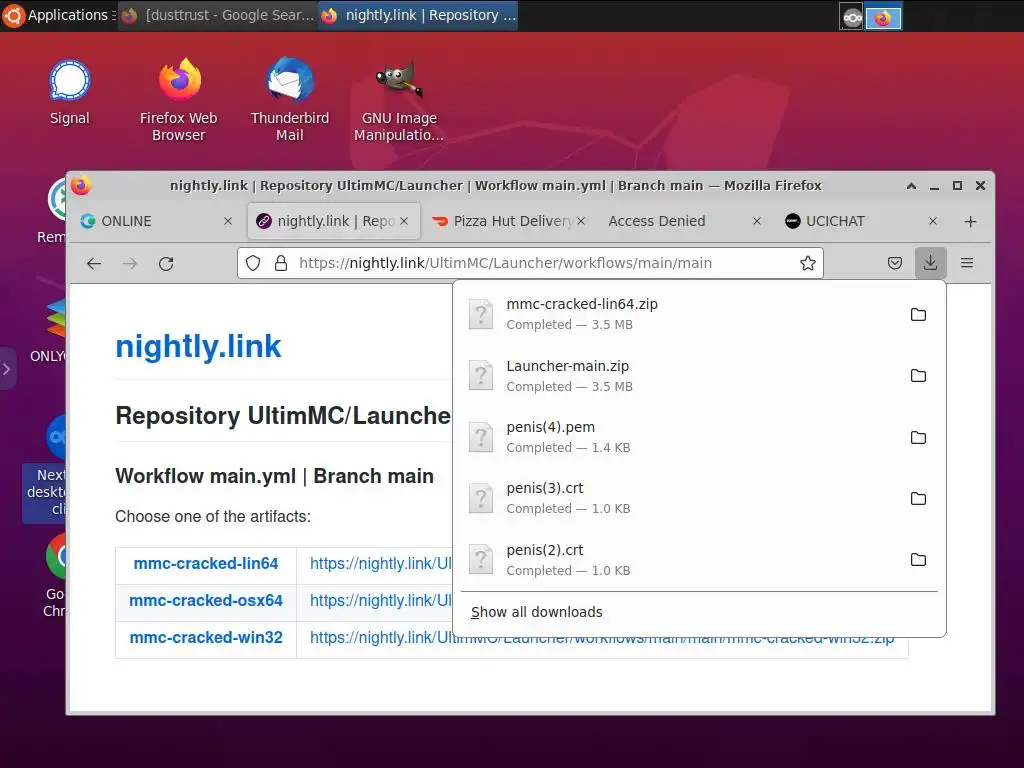
Task: Open a new tab with plus button
Action: coord(970,222)
